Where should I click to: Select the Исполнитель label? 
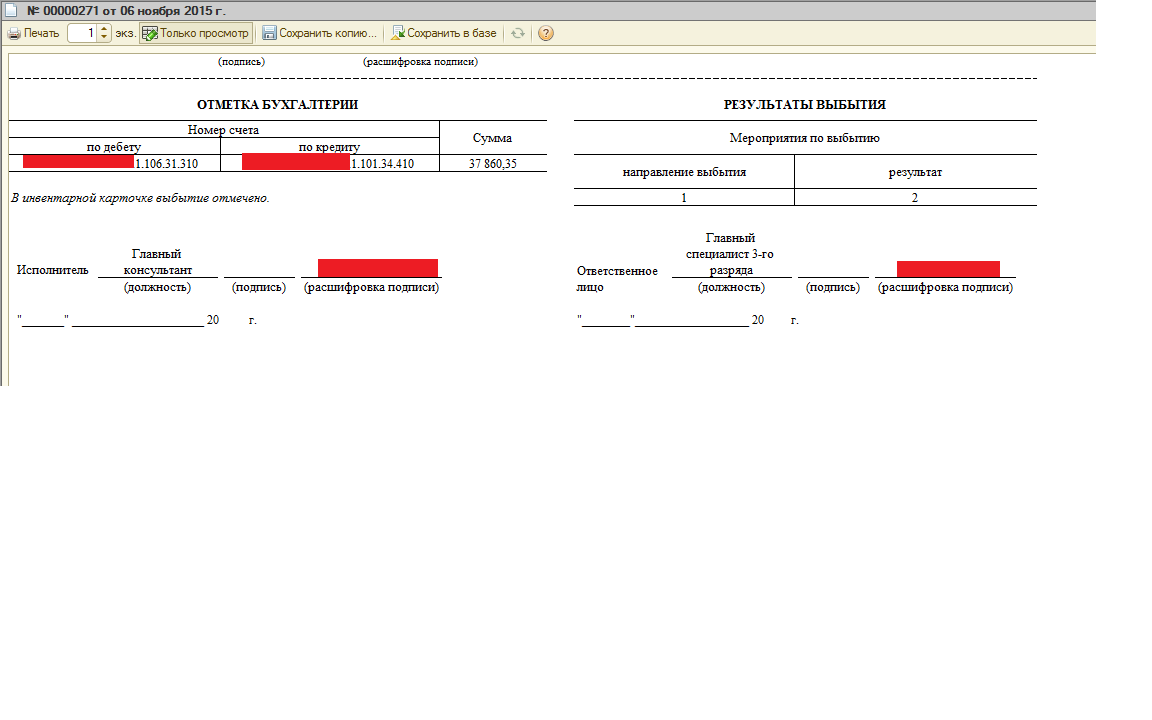52,270
